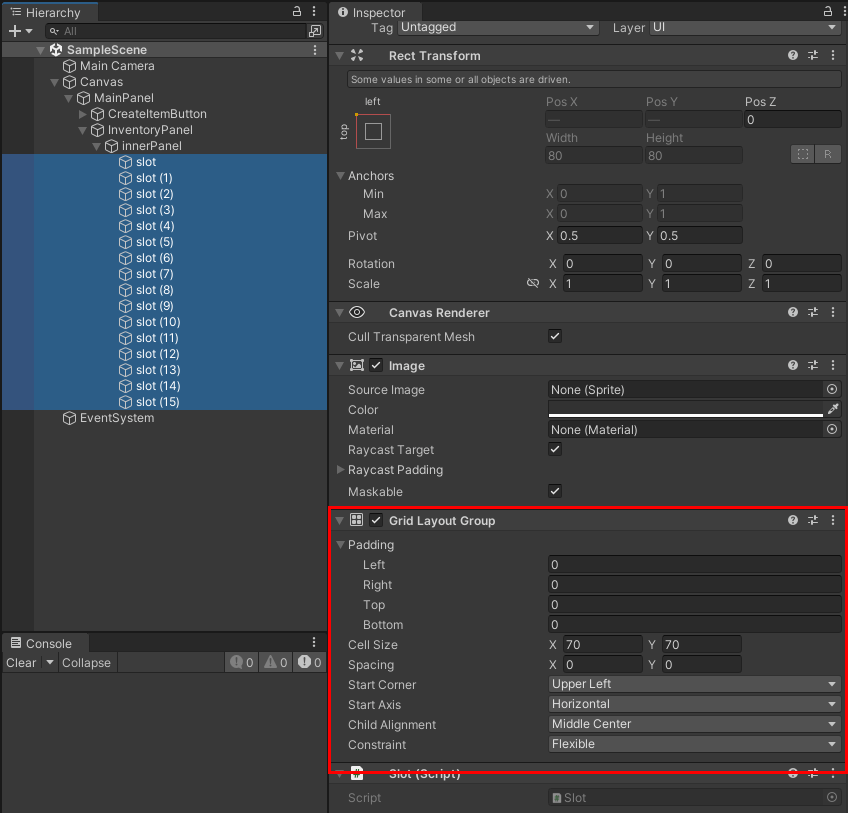This screenshot has width=848, height=813.
Task: Disable the Image component checkbox
Action: [x=376, y=365]
